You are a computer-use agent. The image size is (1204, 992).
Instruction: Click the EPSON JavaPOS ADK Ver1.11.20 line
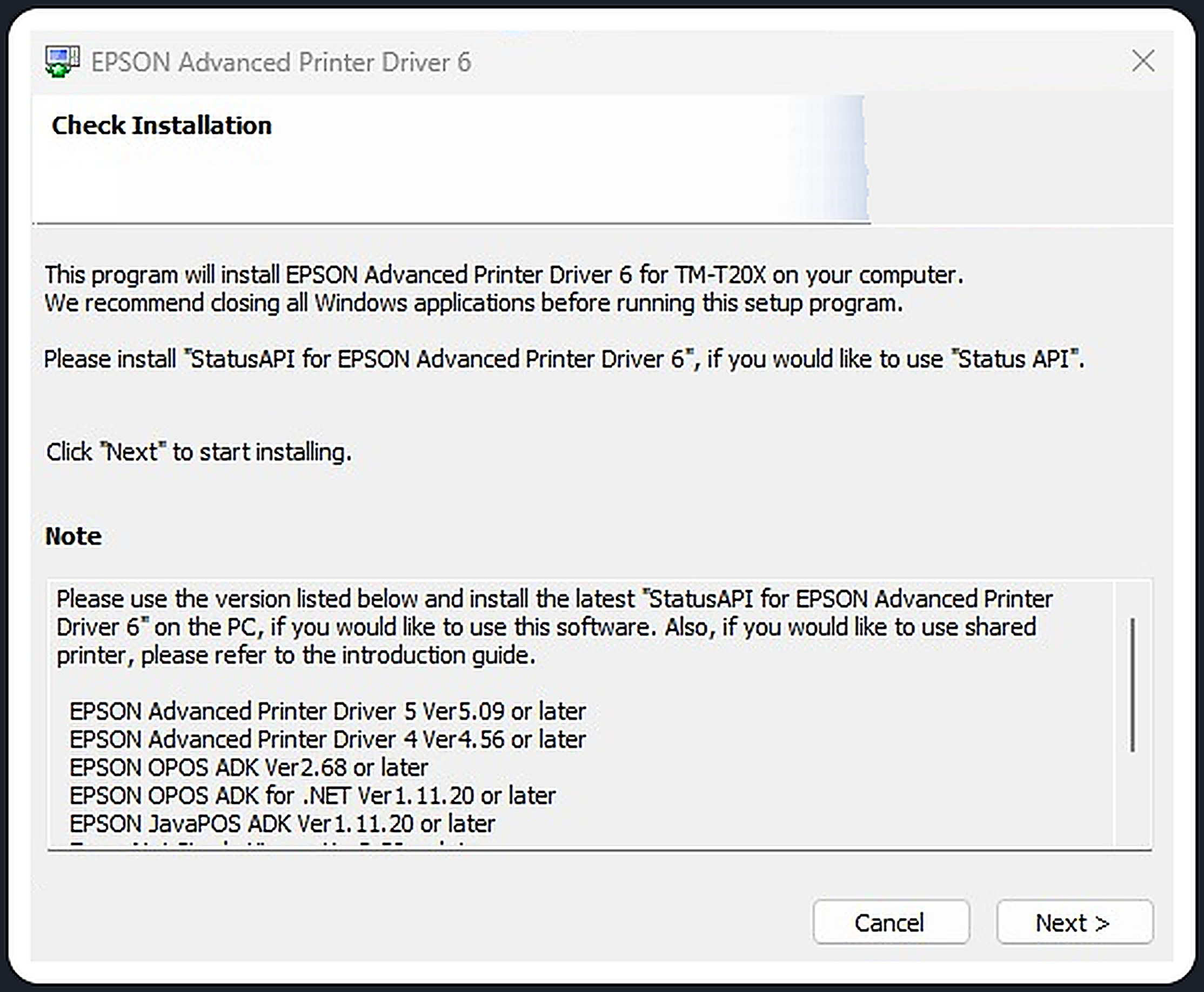click(x=282, y=823)
